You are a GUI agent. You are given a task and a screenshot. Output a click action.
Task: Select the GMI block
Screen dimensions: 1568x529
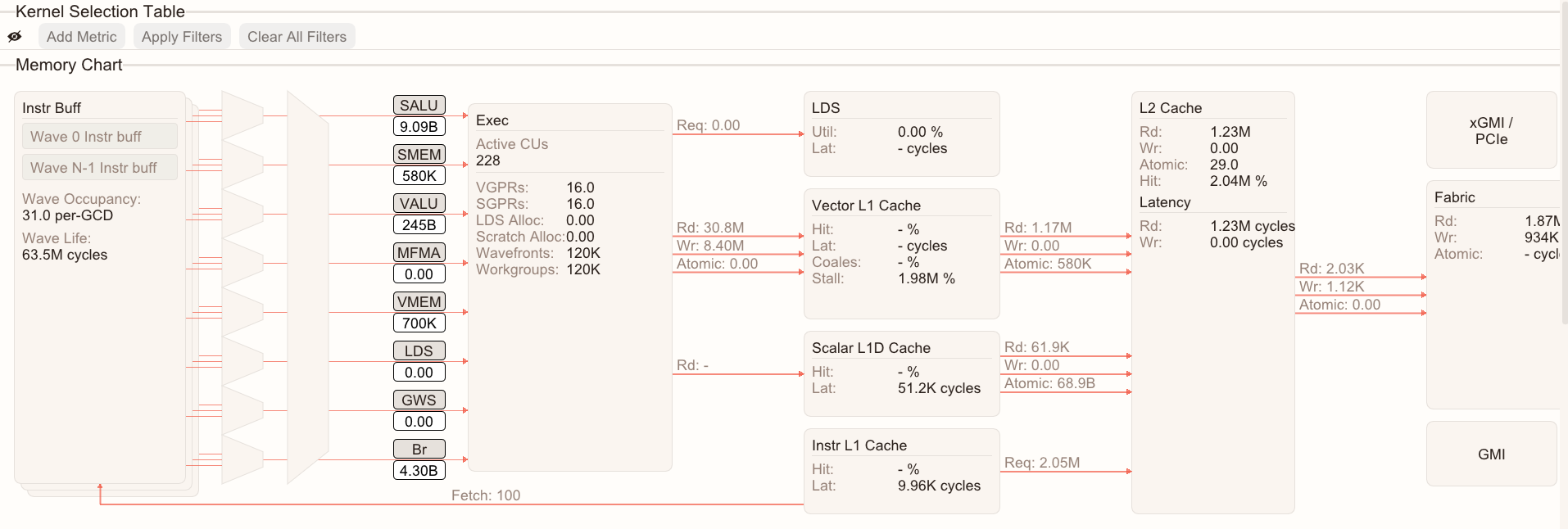click(x=1490, y=454)
